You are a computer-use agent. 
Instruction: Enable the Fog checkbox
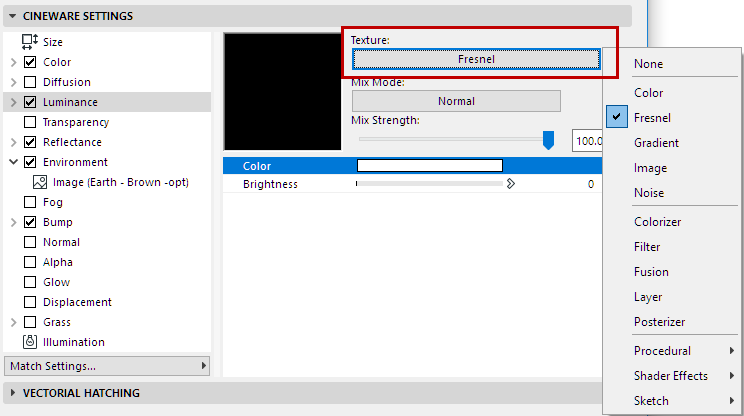tap(30, 202)
